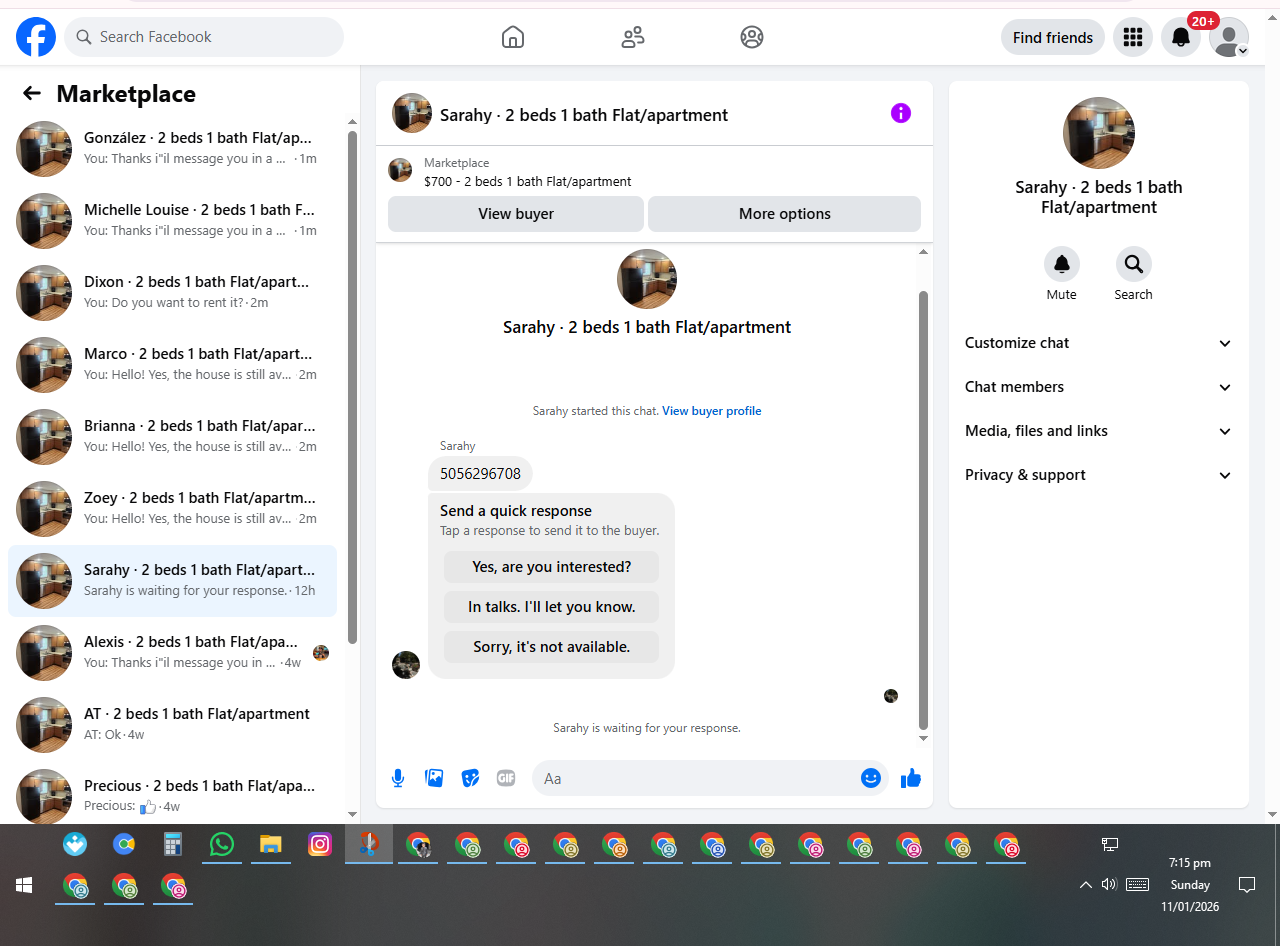Open the system volume icon
The height and width of the screenshot is (946, 1280).
[1108, 885]
